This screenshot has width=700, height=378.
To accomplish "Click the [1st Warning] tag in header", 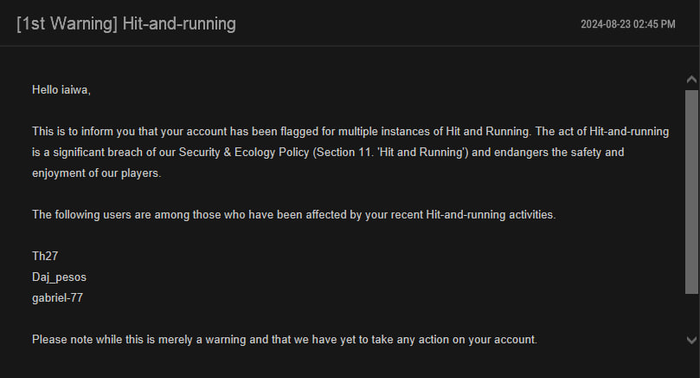I will [67, 24].
